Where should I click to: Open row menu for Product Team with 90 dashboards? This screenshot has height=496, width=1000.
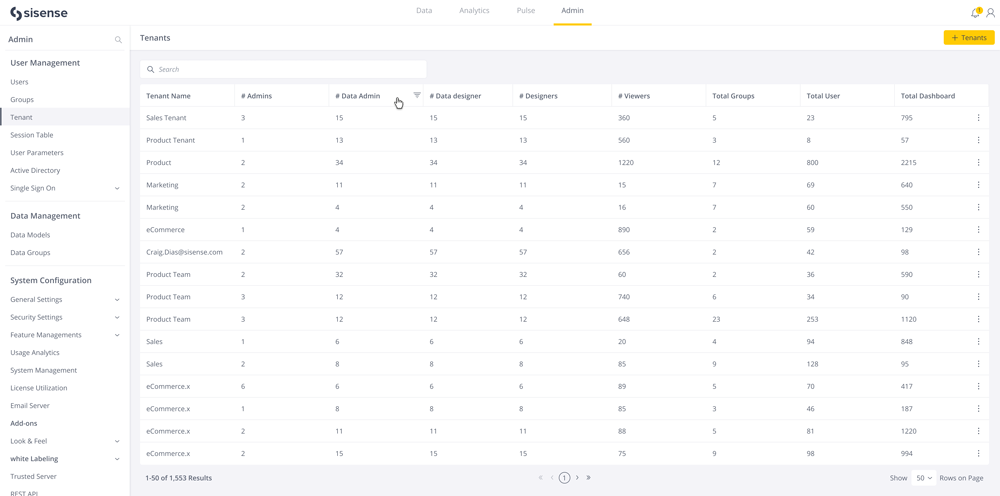pyautogui.click(x=978, y=296)
